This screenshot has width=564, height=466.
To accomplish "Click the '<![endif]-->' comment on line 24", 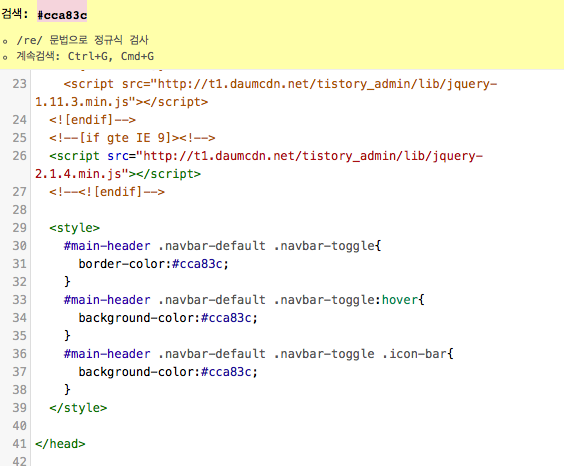I will [92, 120].
